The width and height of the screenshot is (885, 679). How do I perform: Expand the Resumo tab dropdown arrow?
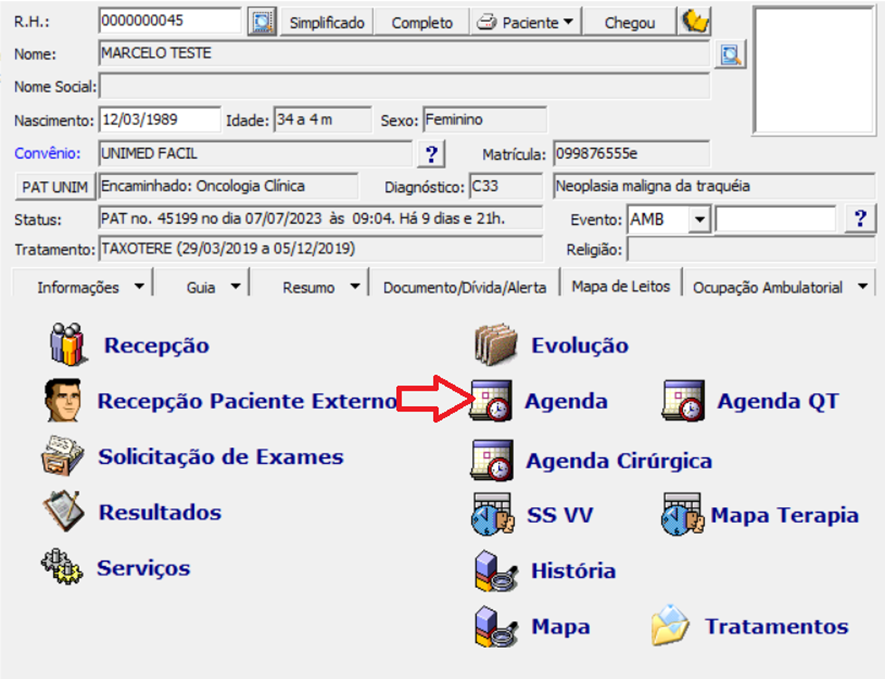pyautogui.click(x=354, y=287)
